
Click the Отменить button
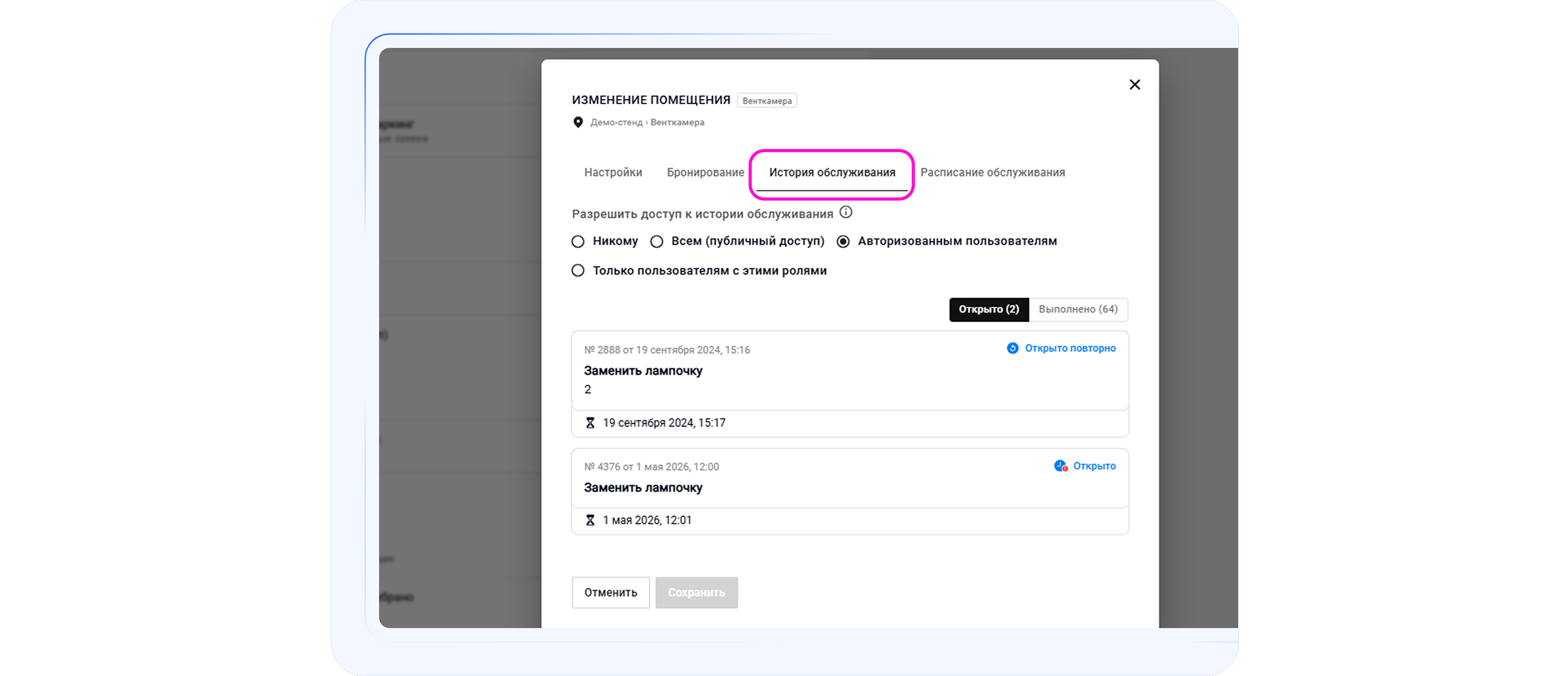(x=610, y=592)
